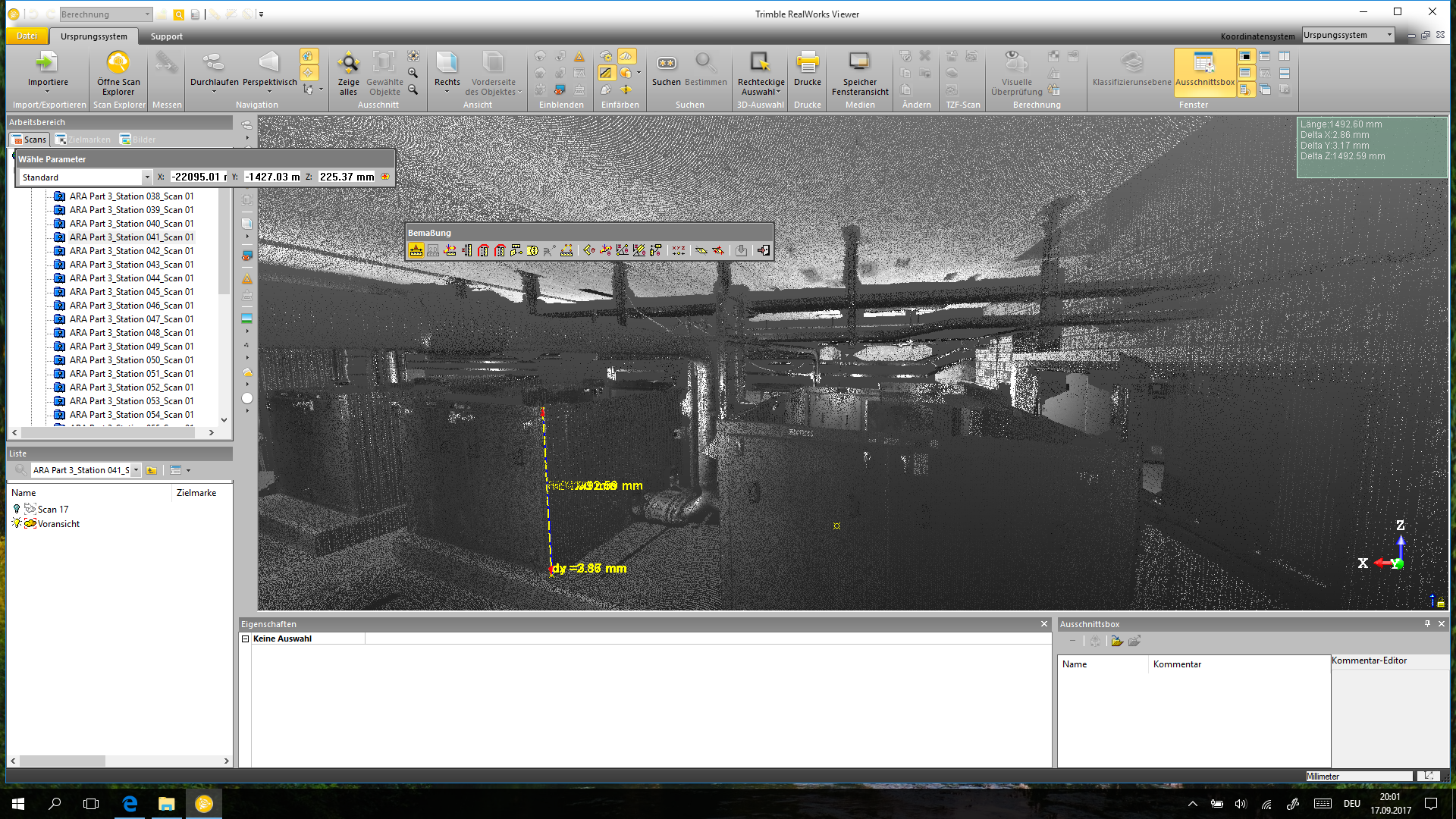This screenshot has height=819, width=1456.
Task: Toggle the Voransicht lightbulb visibility
Action: point(17,524)
